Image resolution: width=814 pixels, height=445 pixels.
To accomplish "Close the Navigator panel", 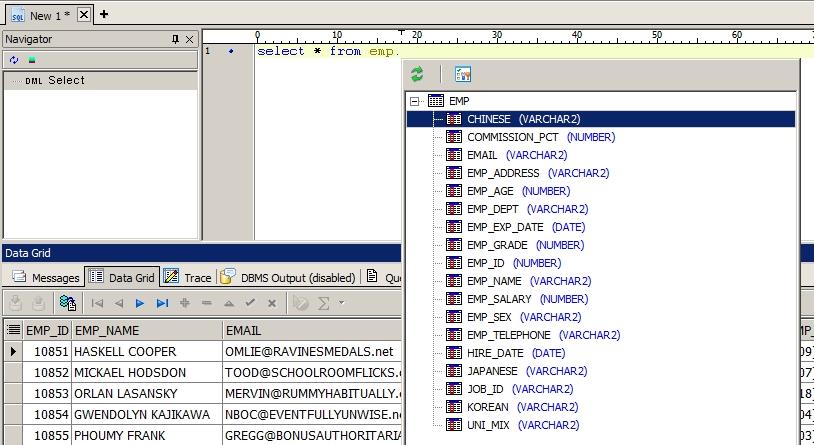I will point(191,39).
